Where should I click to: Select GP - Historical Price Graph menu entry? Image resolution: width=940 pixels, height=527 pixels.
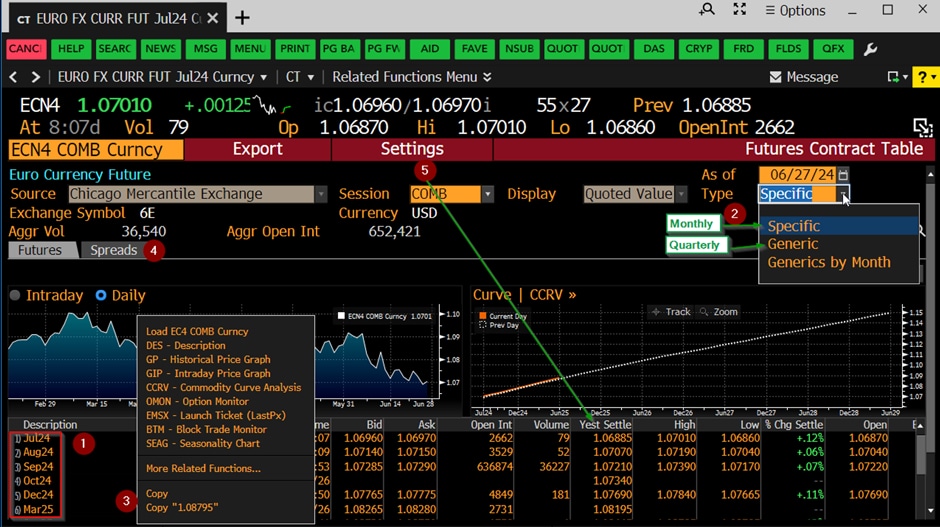coord(208,359)
